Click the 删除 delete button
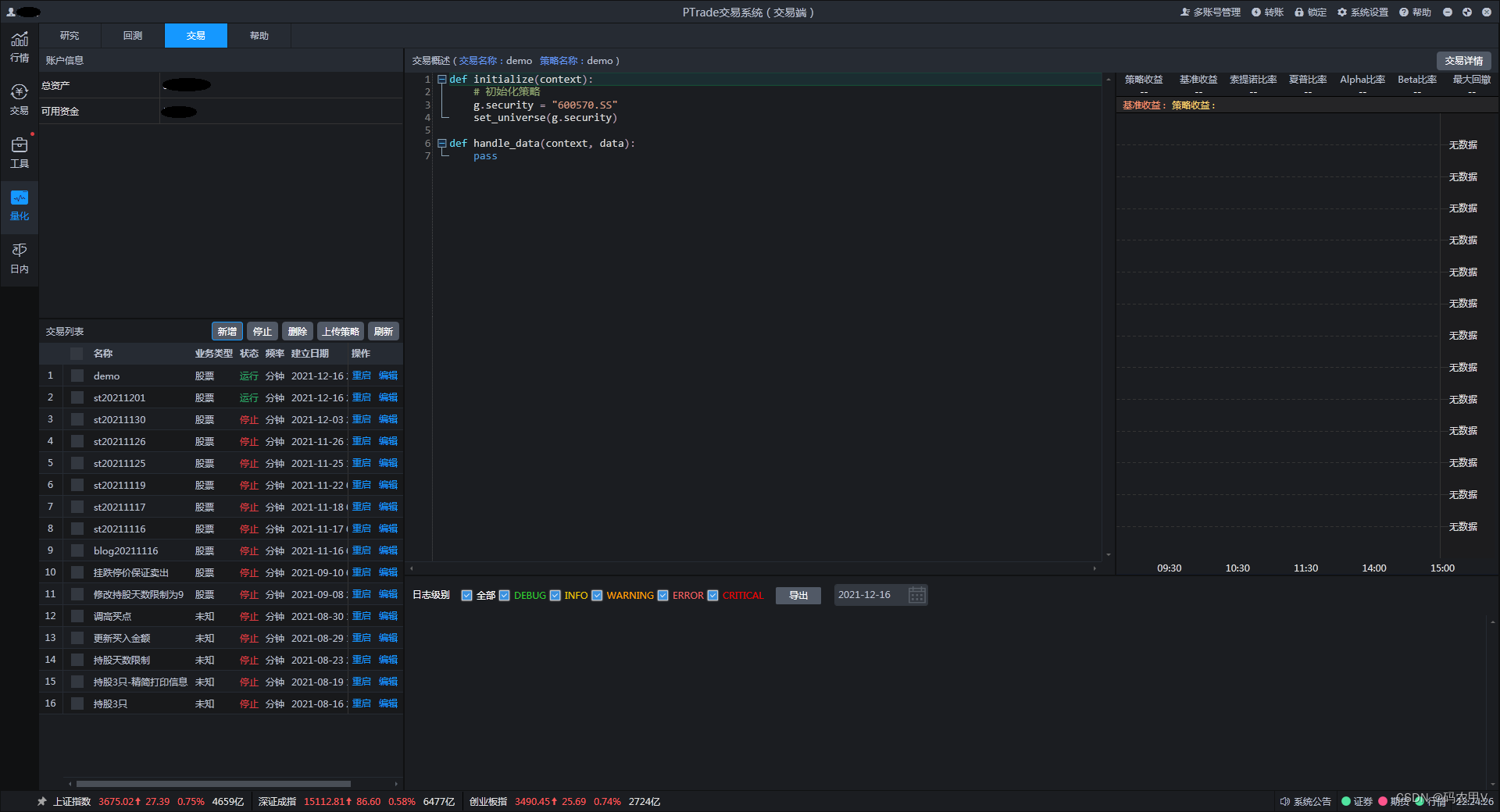 tap(298, 331)
